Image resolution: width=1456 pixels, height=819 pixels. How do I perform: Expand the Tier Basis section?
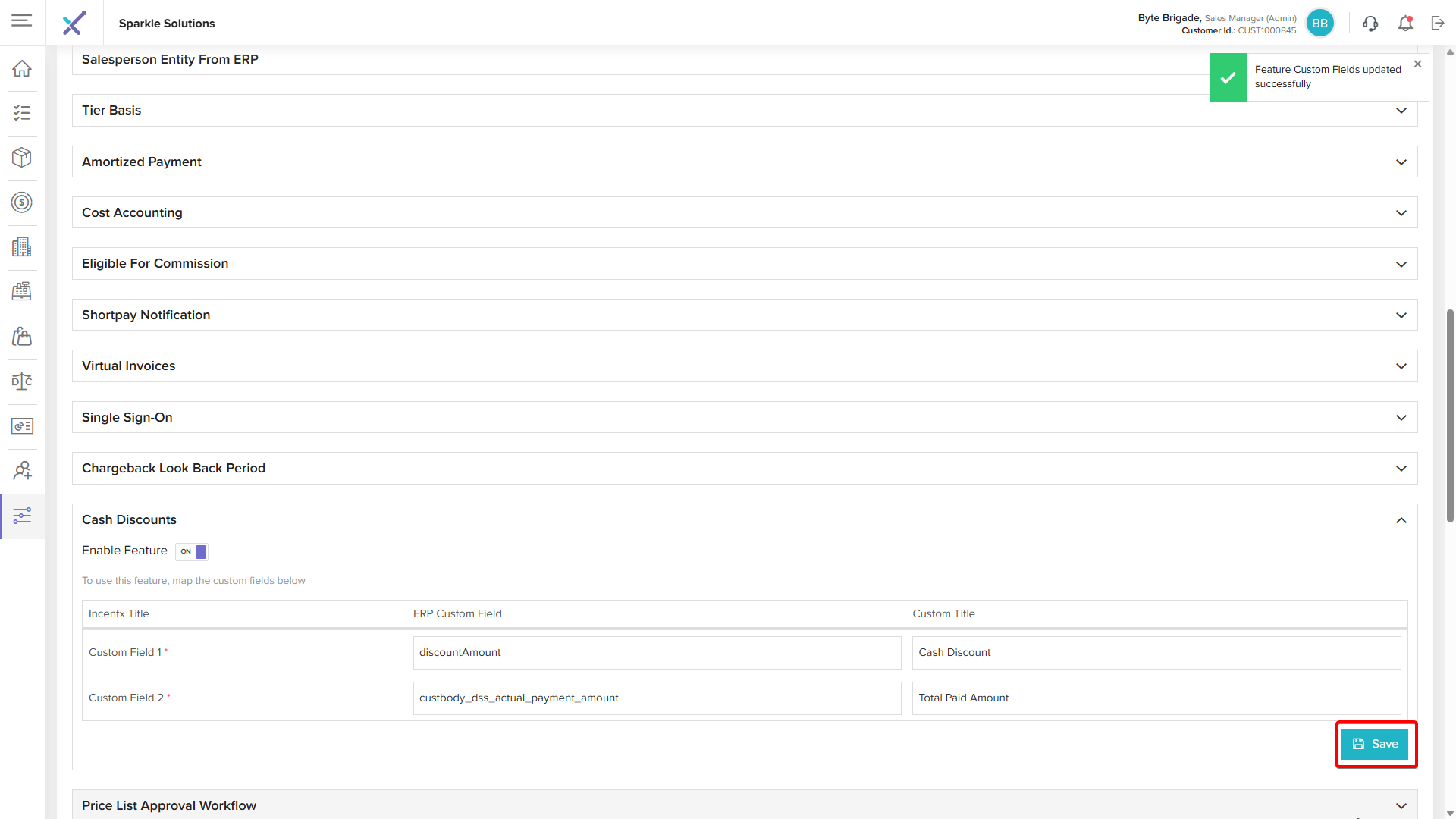coord(1401,111)
